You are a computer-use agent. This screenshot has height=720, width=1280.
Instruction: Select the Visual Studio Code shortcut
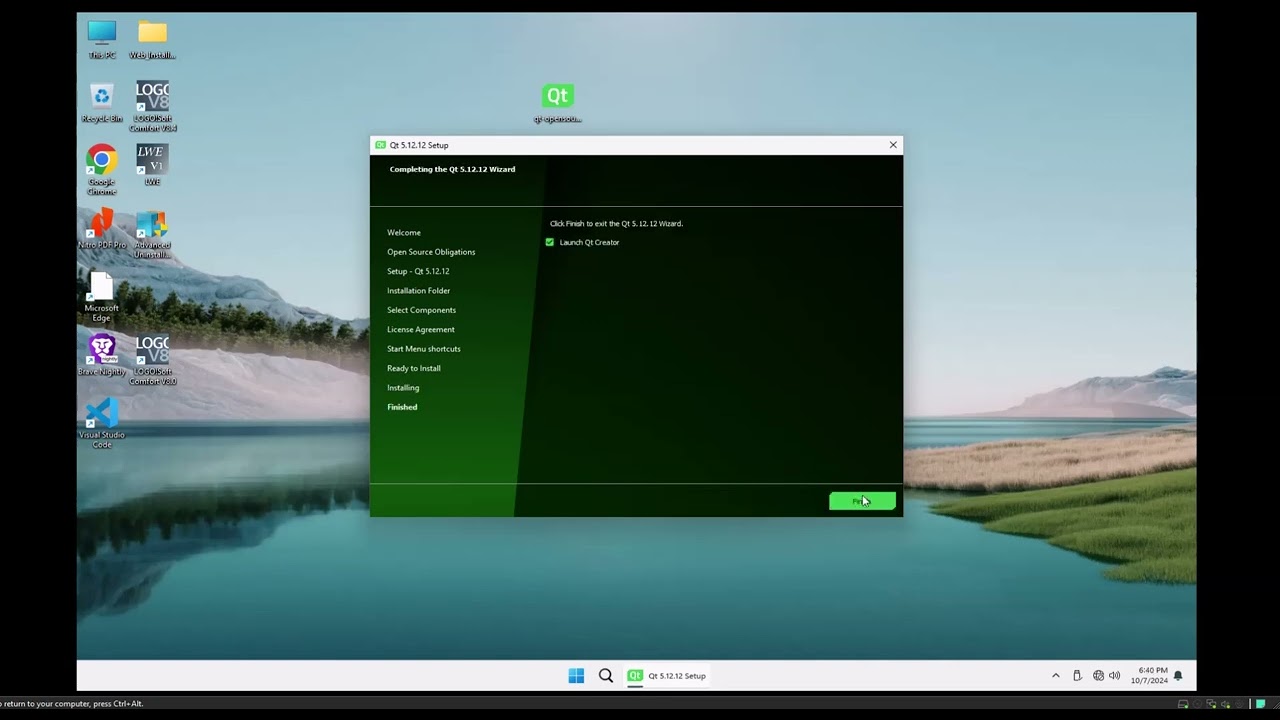click(102, 424)
